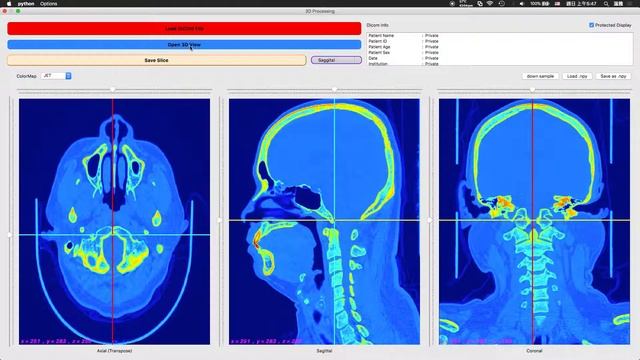Click the Load .npy button
This screenshot has height=360, width=640.
coord(577,76)
